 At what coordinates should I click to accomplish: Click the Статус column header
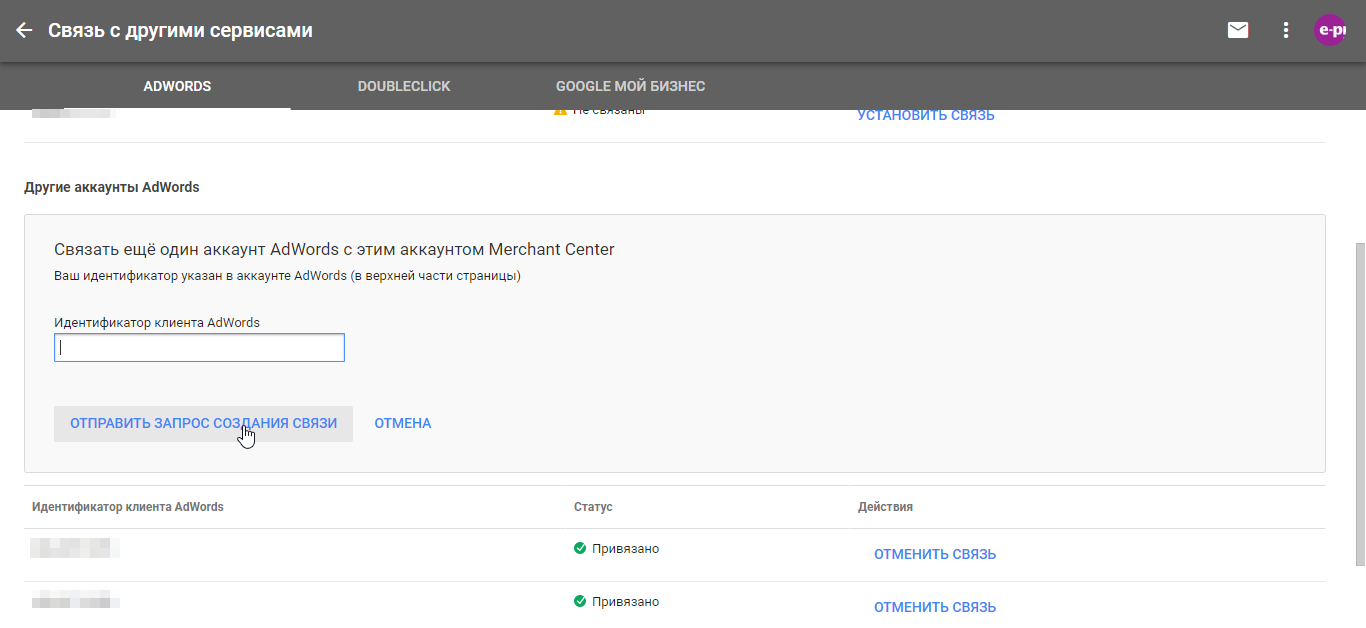click(593, 507)
